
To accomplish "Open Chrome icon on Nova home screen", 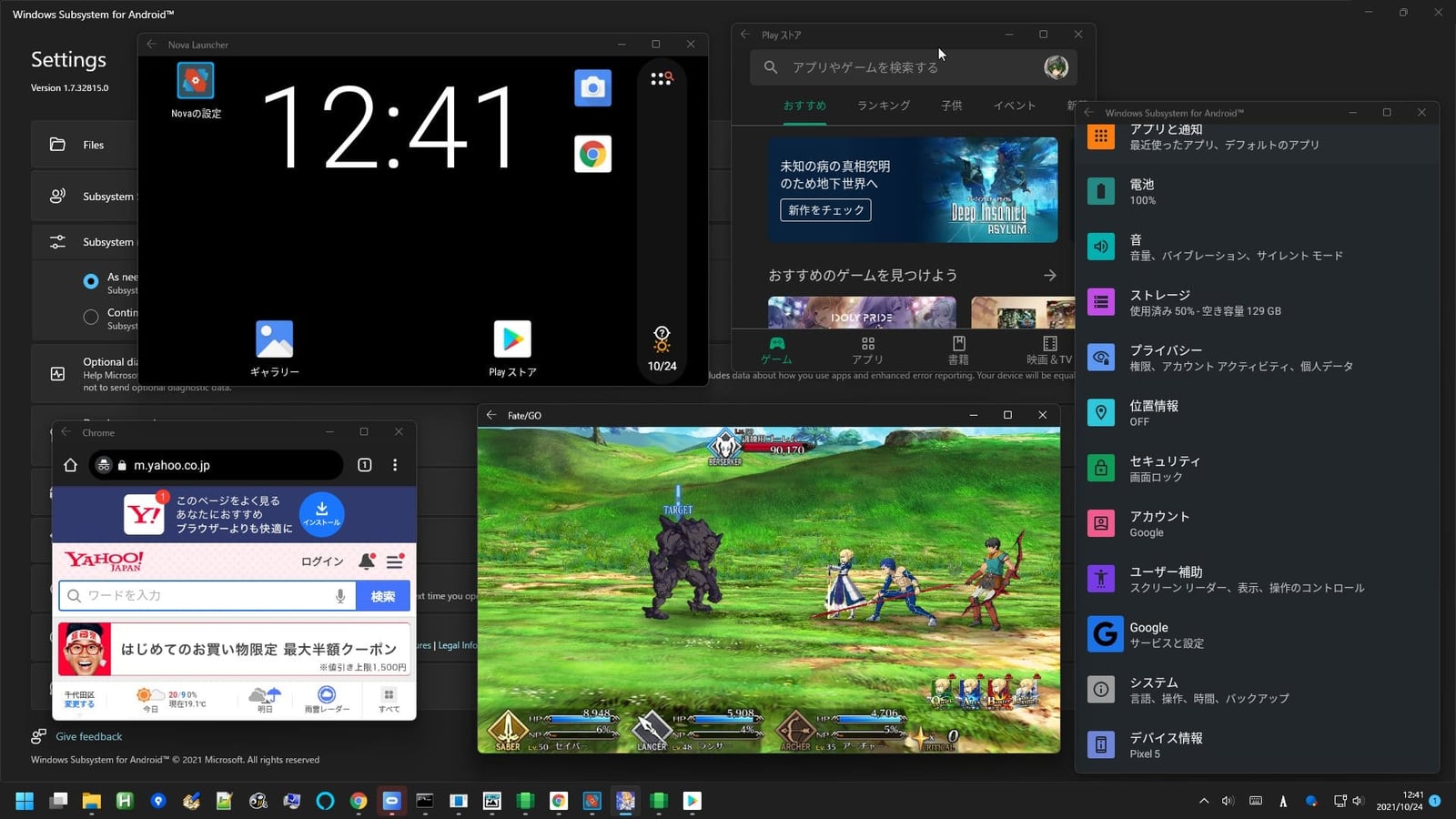I will tap(592, 155).
